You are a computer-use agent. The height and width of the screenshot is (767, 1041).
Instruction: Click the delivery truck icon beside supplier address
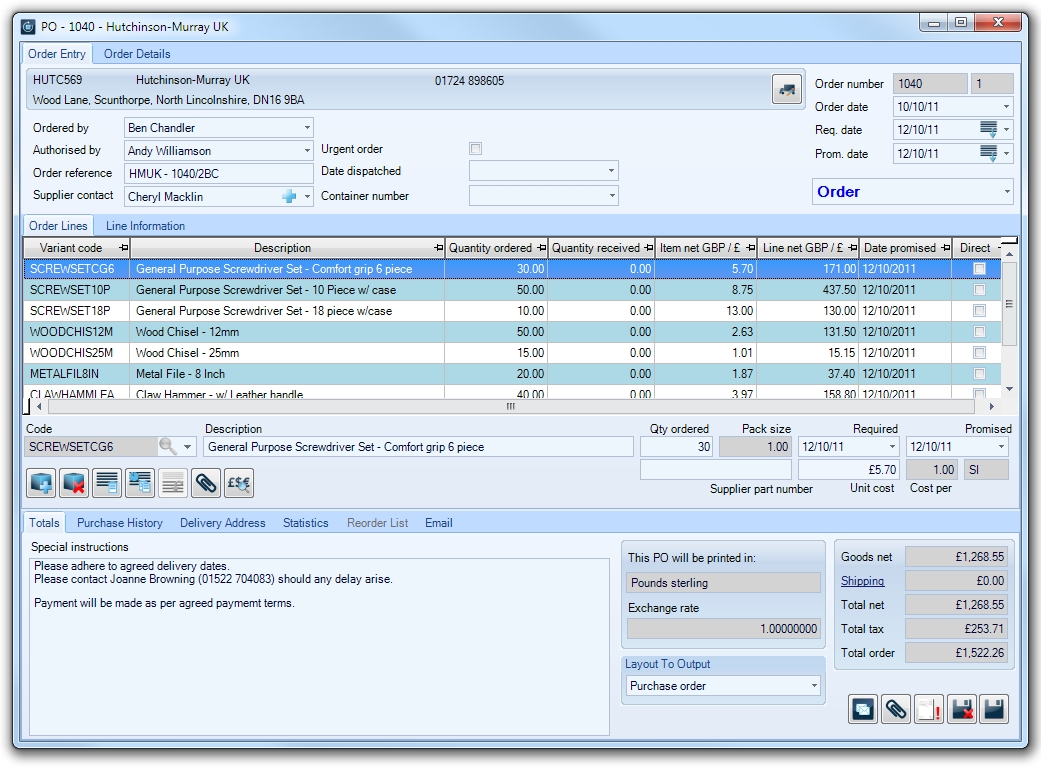coord(787,89)
